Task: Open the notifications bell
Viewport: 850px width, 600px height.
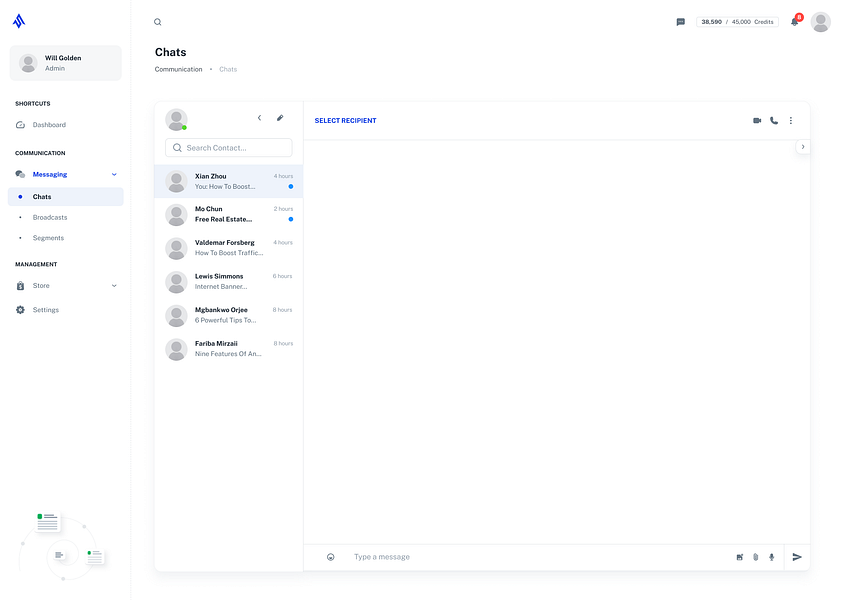Action: point(794,22)
